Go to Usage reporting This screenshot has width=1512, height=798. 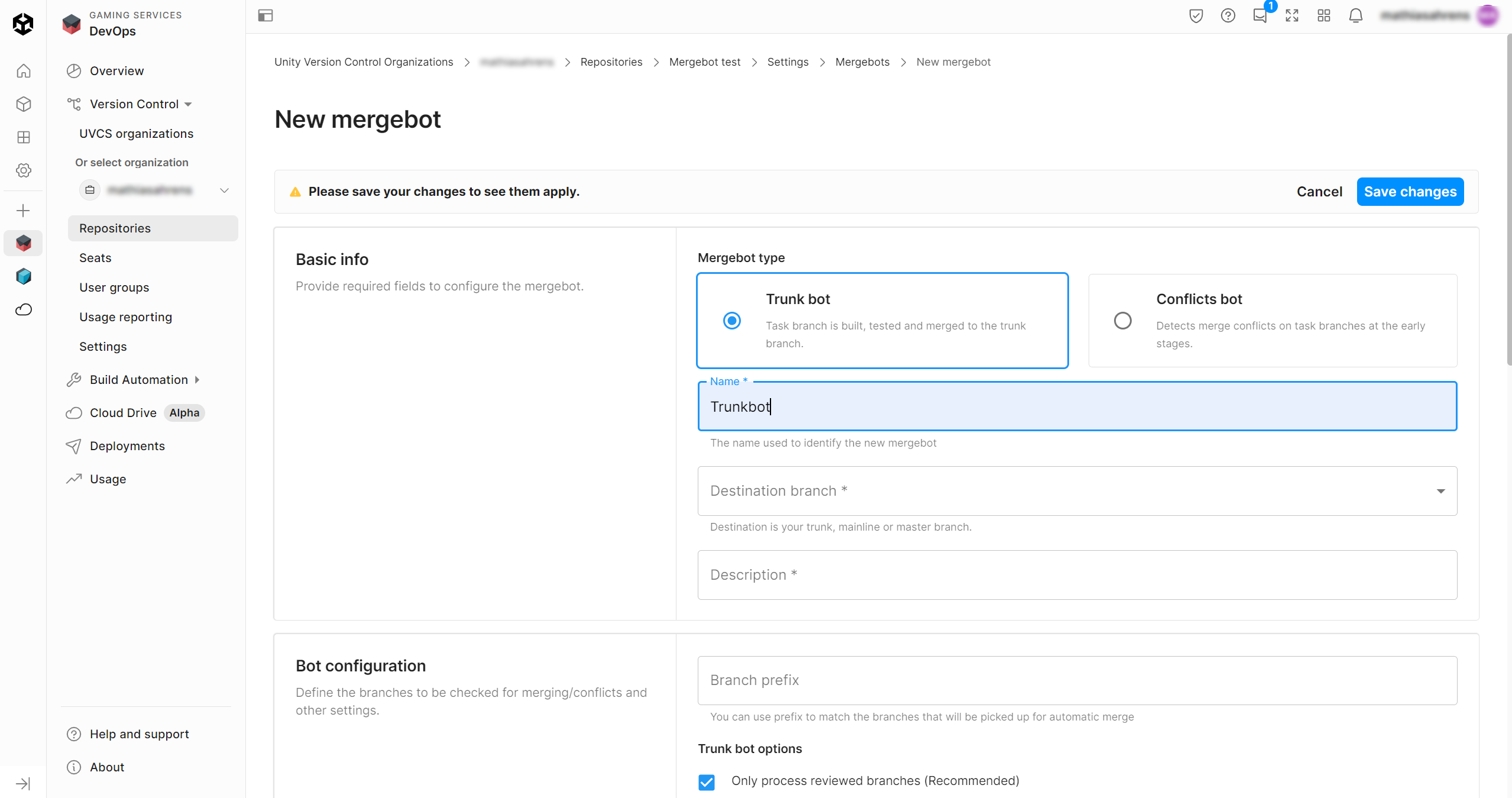click(x=125, y=317)
